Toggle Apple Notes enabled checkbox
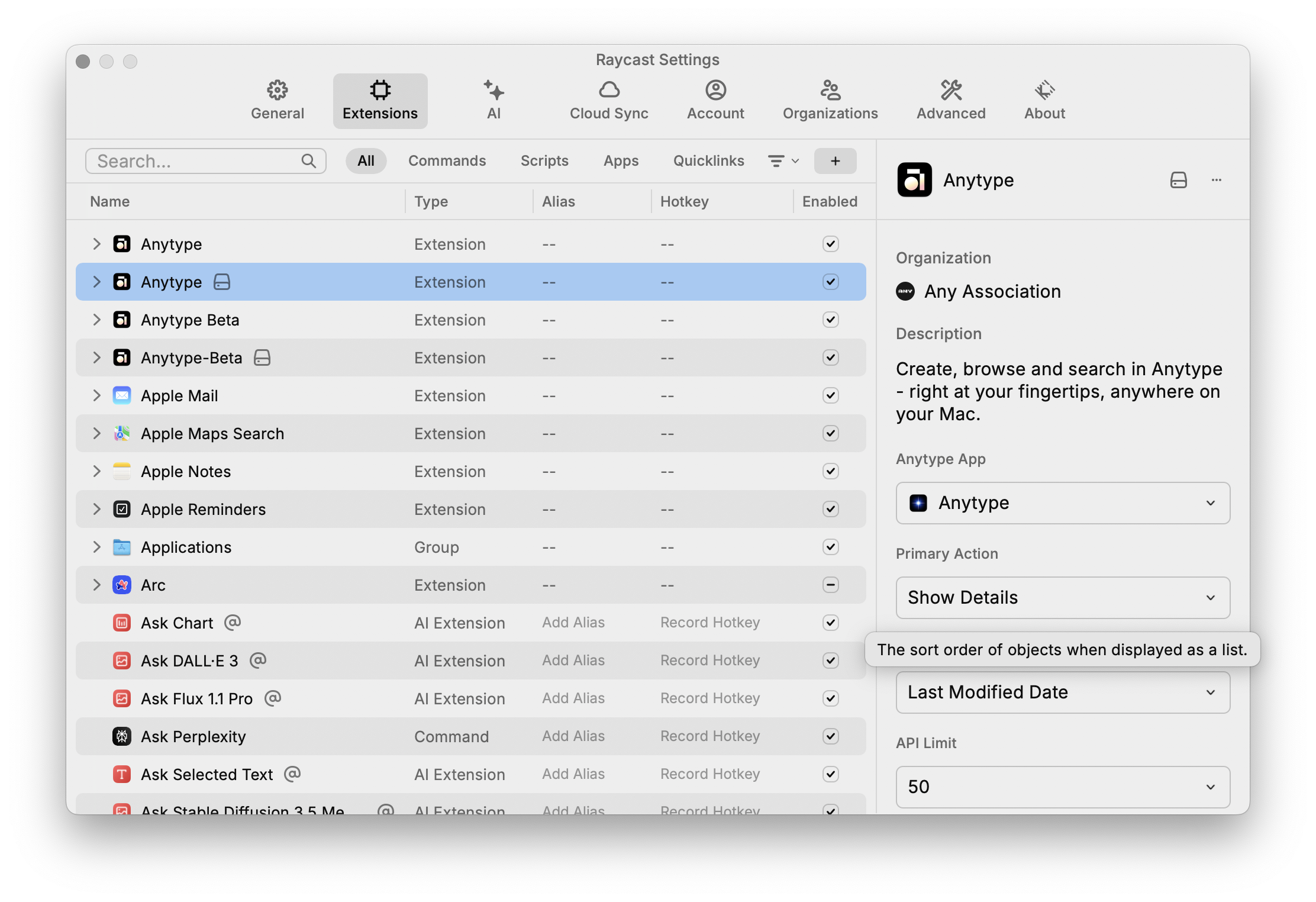Screen dimensions: 1316x902 pos(830,471)
